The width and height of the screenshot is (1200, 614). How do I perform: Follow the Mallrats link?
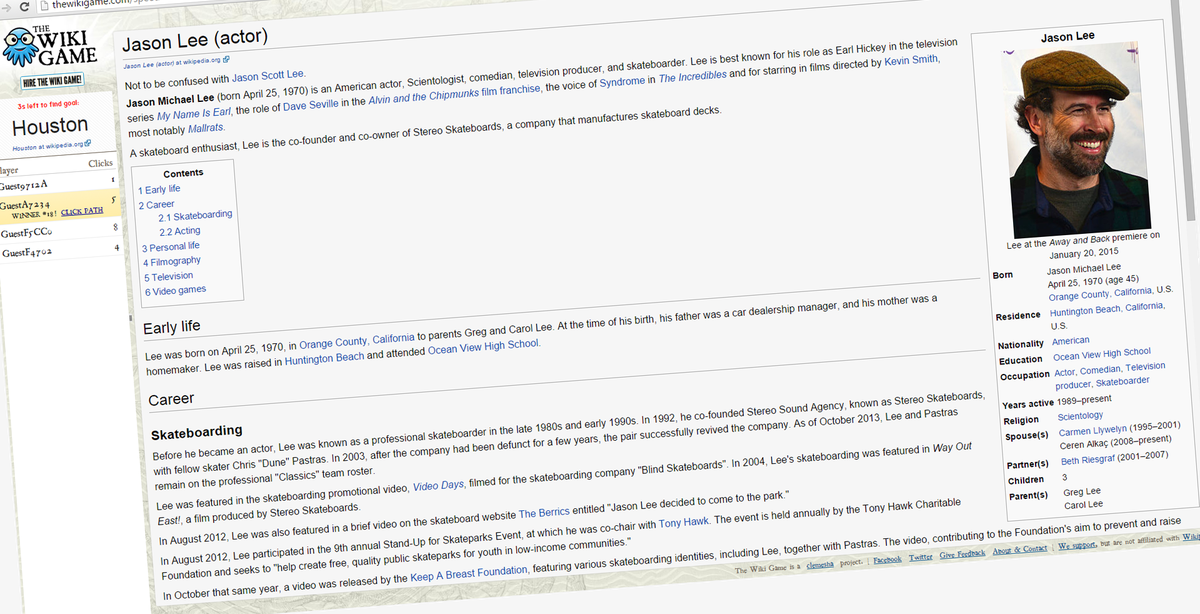pos(206,129)
